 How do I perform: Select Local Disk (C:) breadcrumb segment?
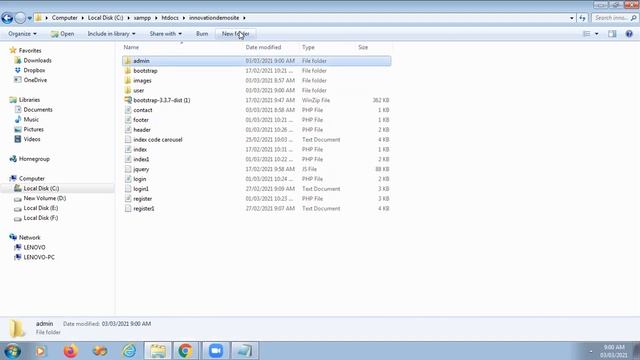(105, 18)
